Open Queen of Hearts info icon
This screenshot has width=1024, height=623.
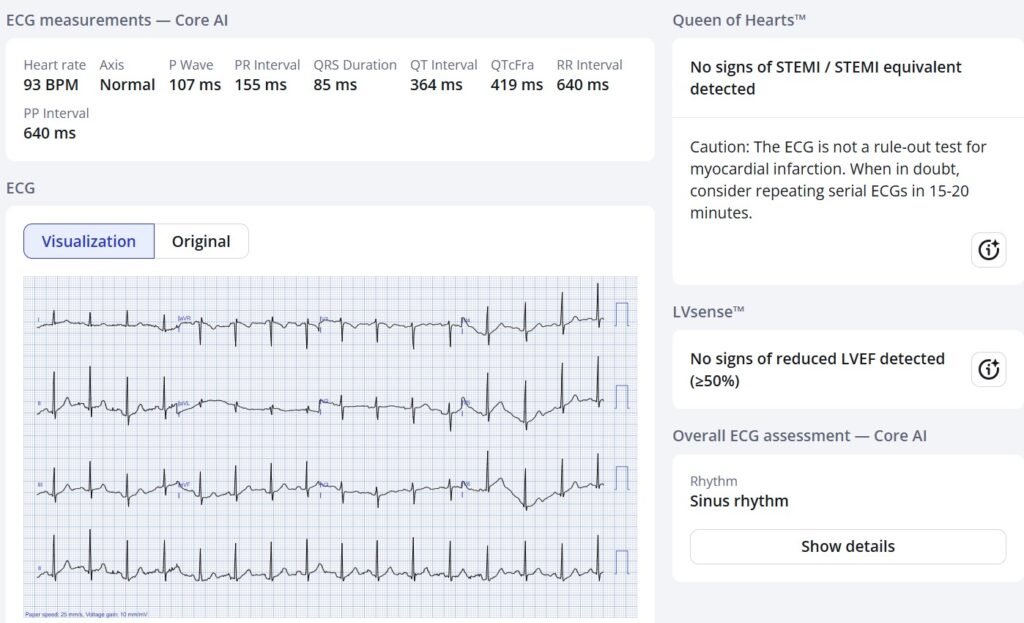pos(988,250)
